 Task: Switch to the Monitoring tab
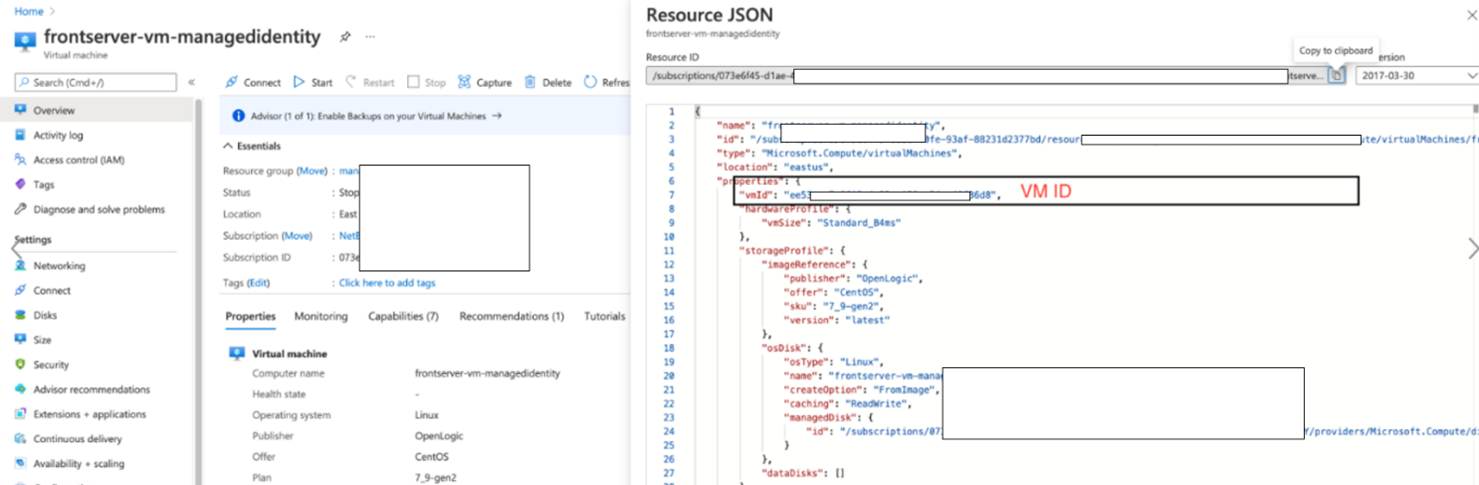(x=321, y=316)
